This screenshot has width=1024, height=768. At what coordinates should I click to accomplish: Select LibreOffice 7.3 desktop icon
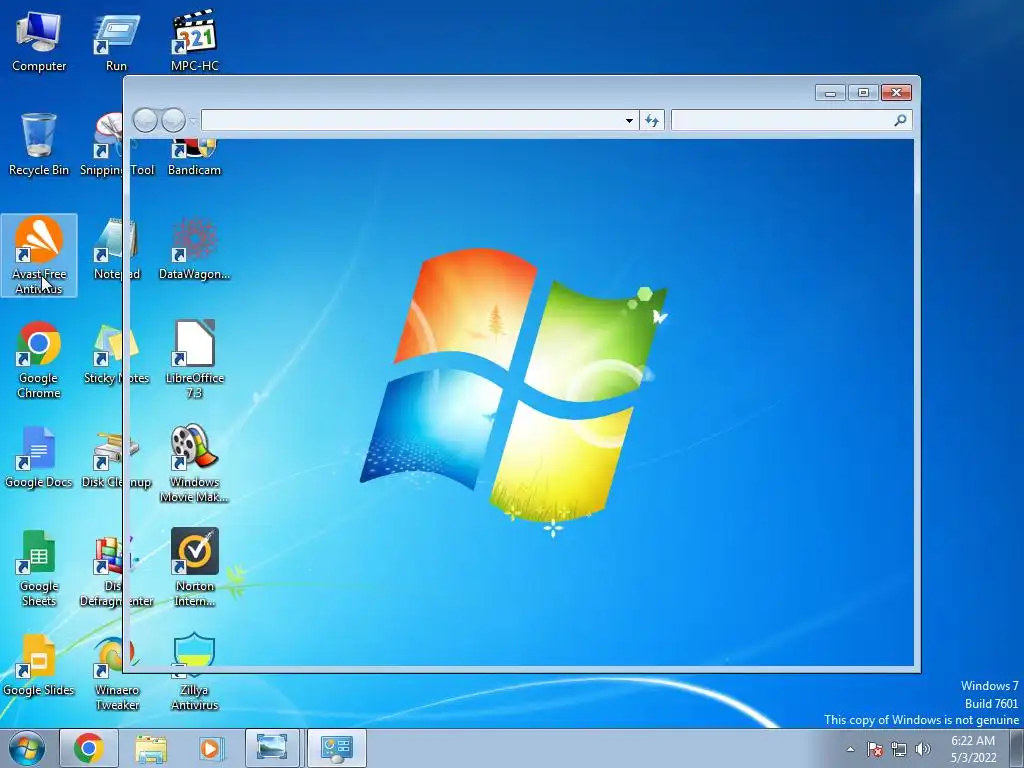point(194,360)
